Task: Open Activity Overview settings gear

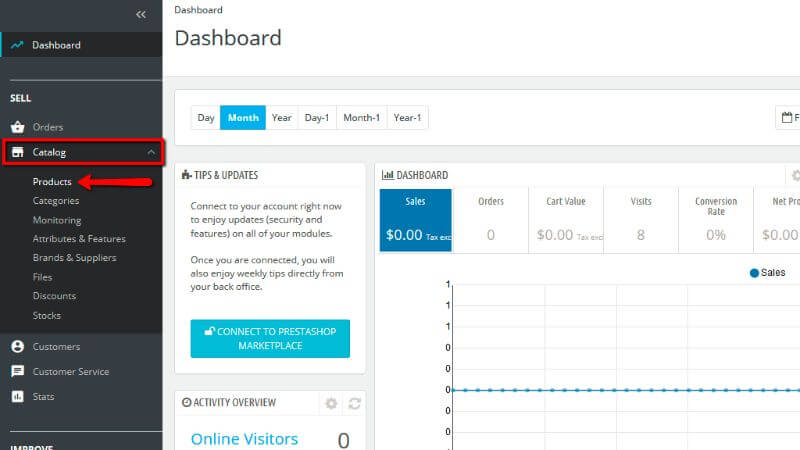Action: pos(331,404)
